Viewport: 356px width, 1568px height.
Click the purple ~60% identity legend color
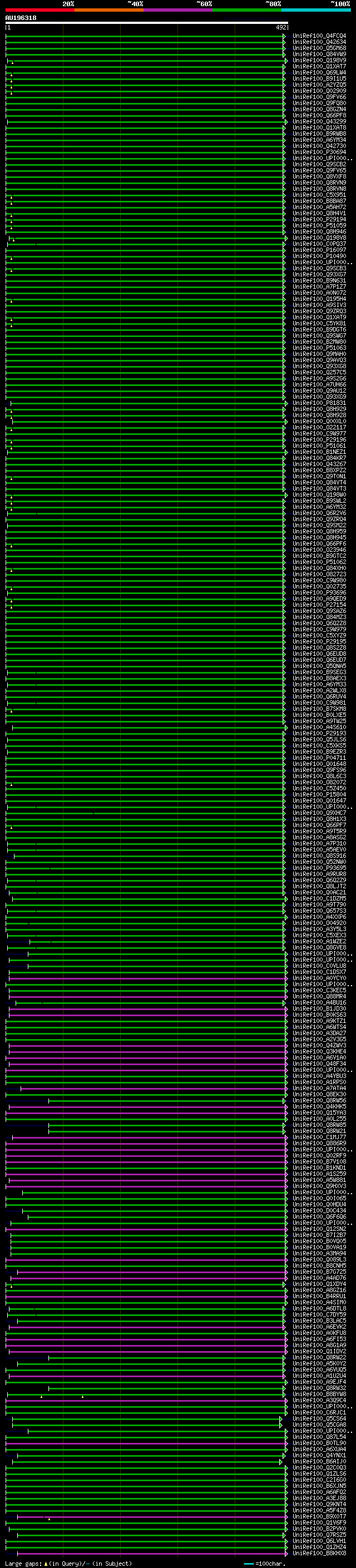coord(179,11)
